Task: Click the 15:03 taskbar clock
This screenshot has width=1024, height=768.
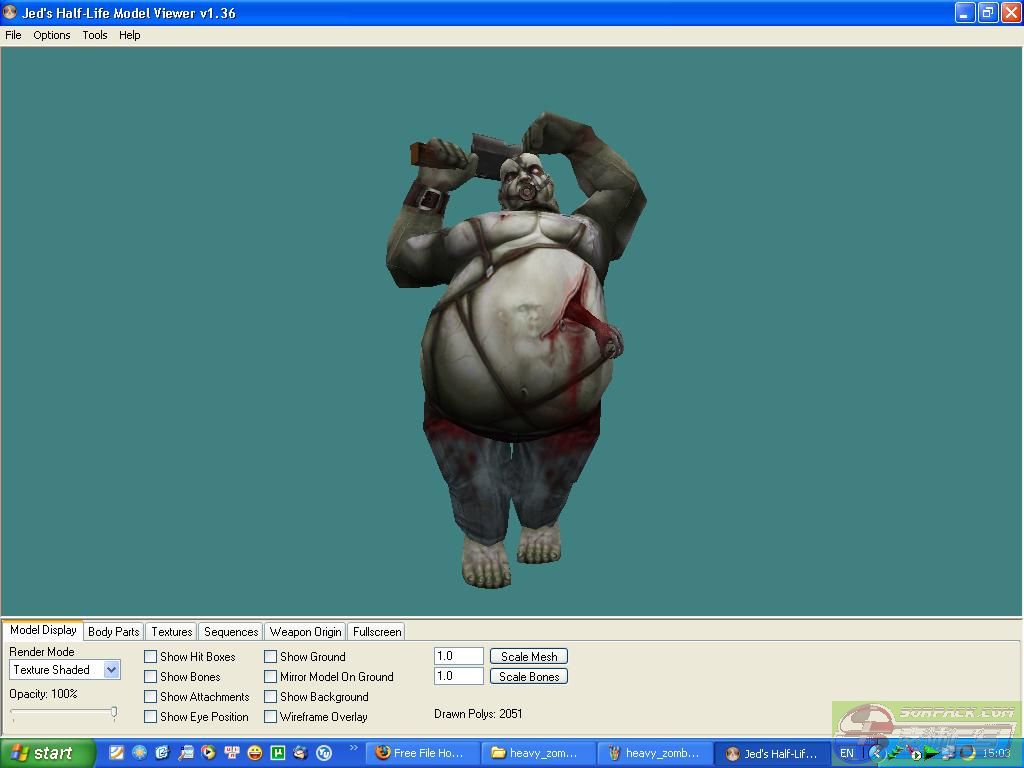Action: coord(996,753)
